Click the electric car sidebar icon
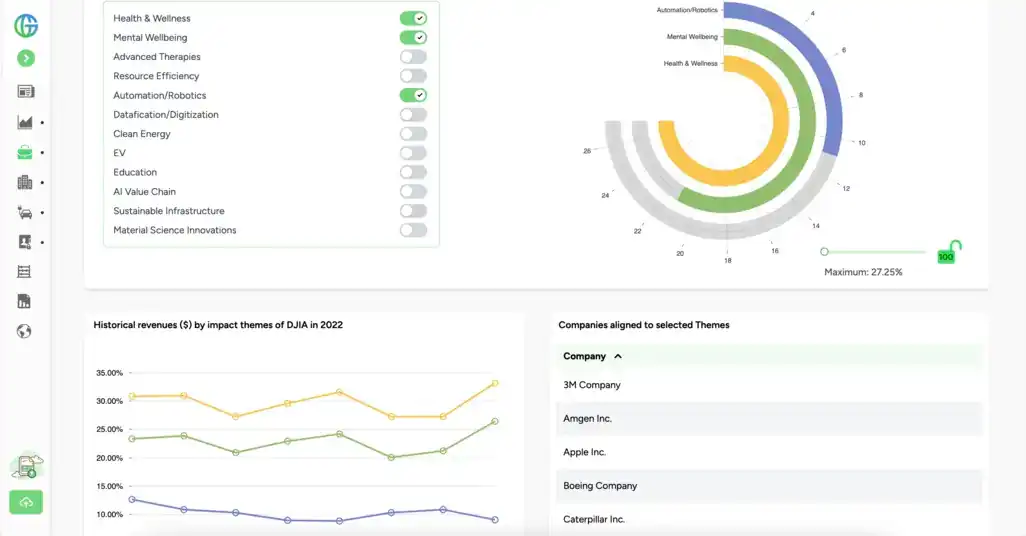1026x536 pixels. (x=26, y=212)
